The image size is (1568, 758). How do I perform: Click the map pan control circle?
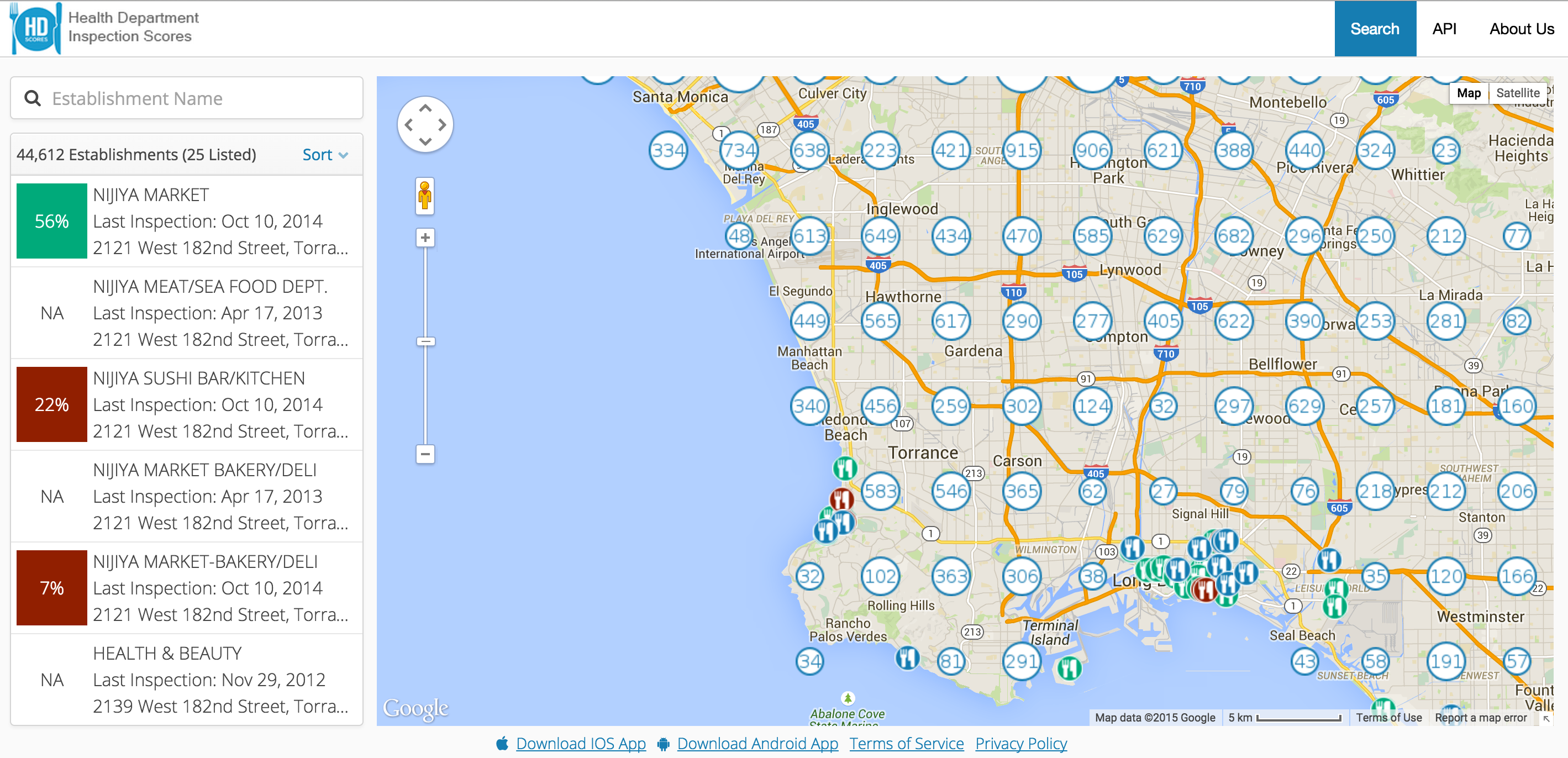pos(425,125)
